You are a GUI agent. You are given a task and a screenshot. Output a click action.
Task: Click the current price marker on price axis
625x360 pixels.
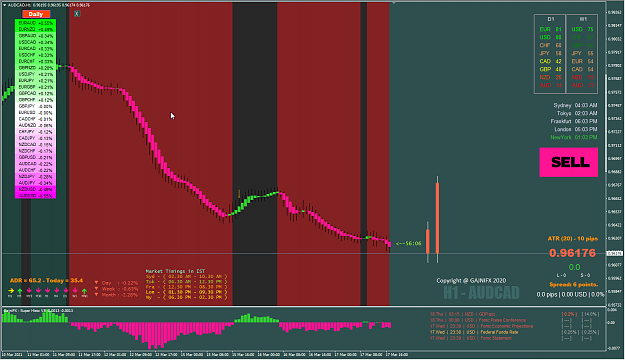point(615,253)
